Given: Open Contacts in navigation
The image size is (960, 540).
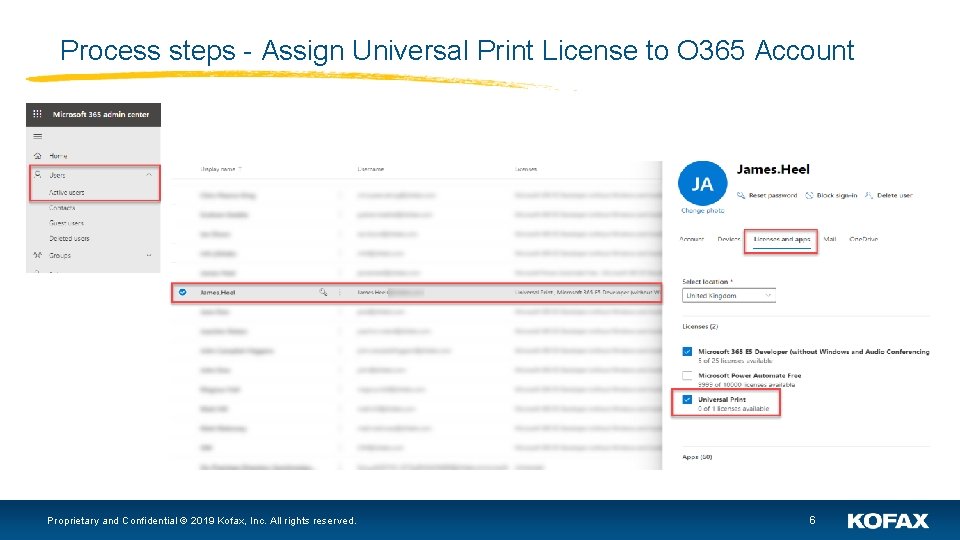Looking at the screenshot, I should (x=62, y=208).
